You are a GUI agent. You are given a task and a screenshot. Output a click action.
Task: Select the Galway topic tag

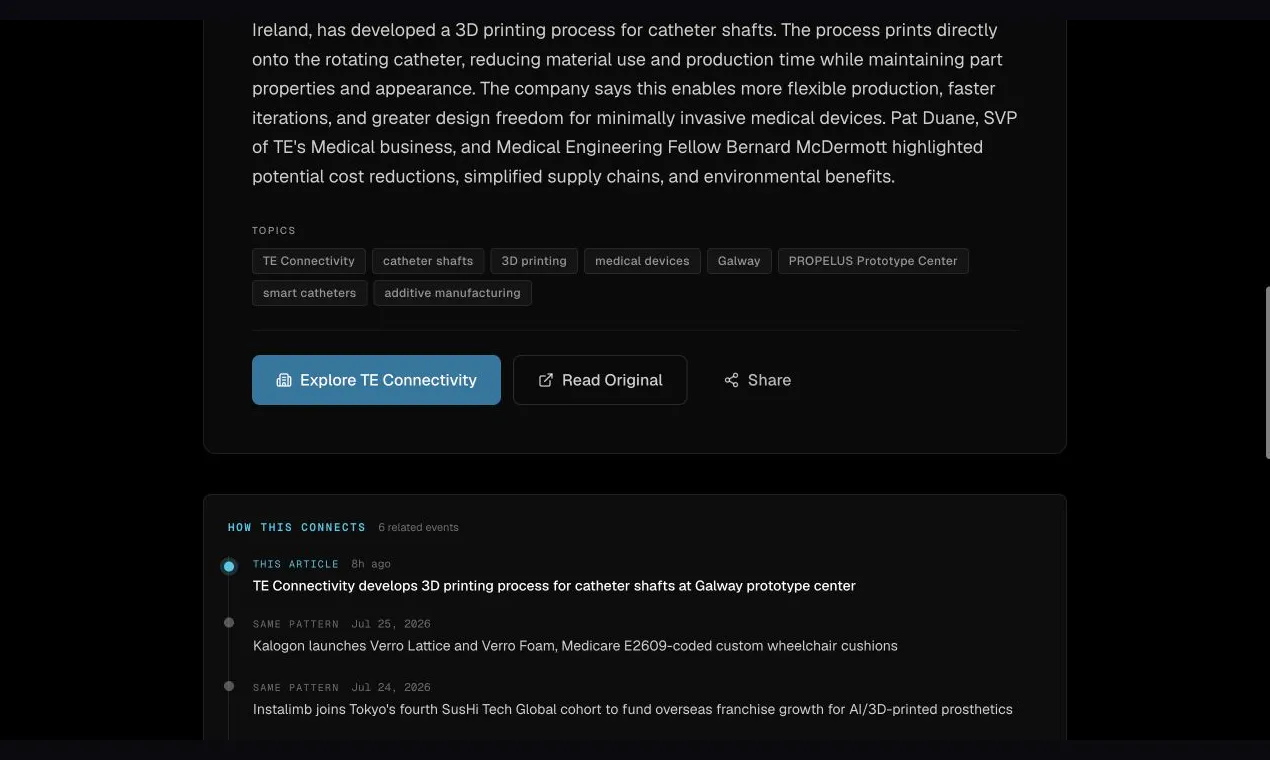[x=739, y=261]
